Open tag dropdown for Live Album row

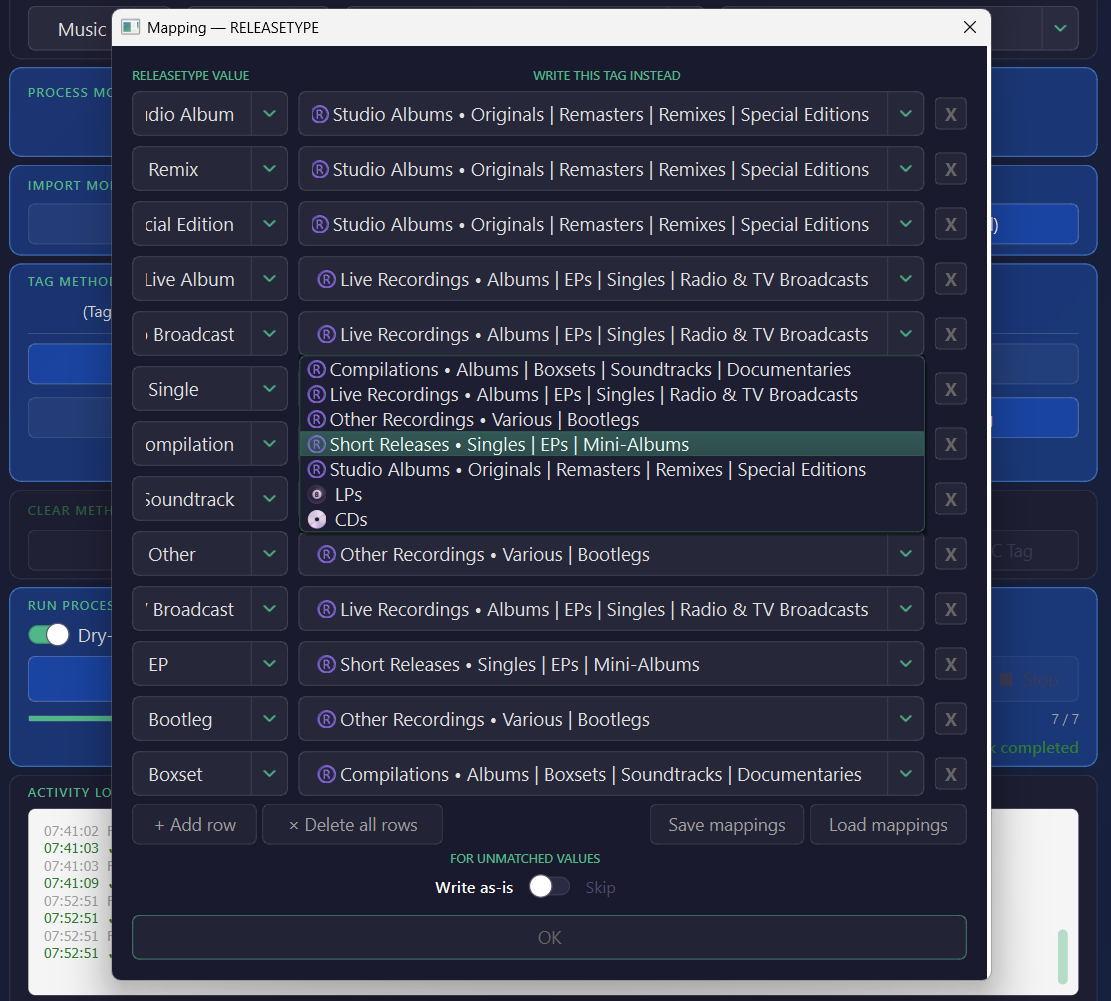click(x=906, y=278)
